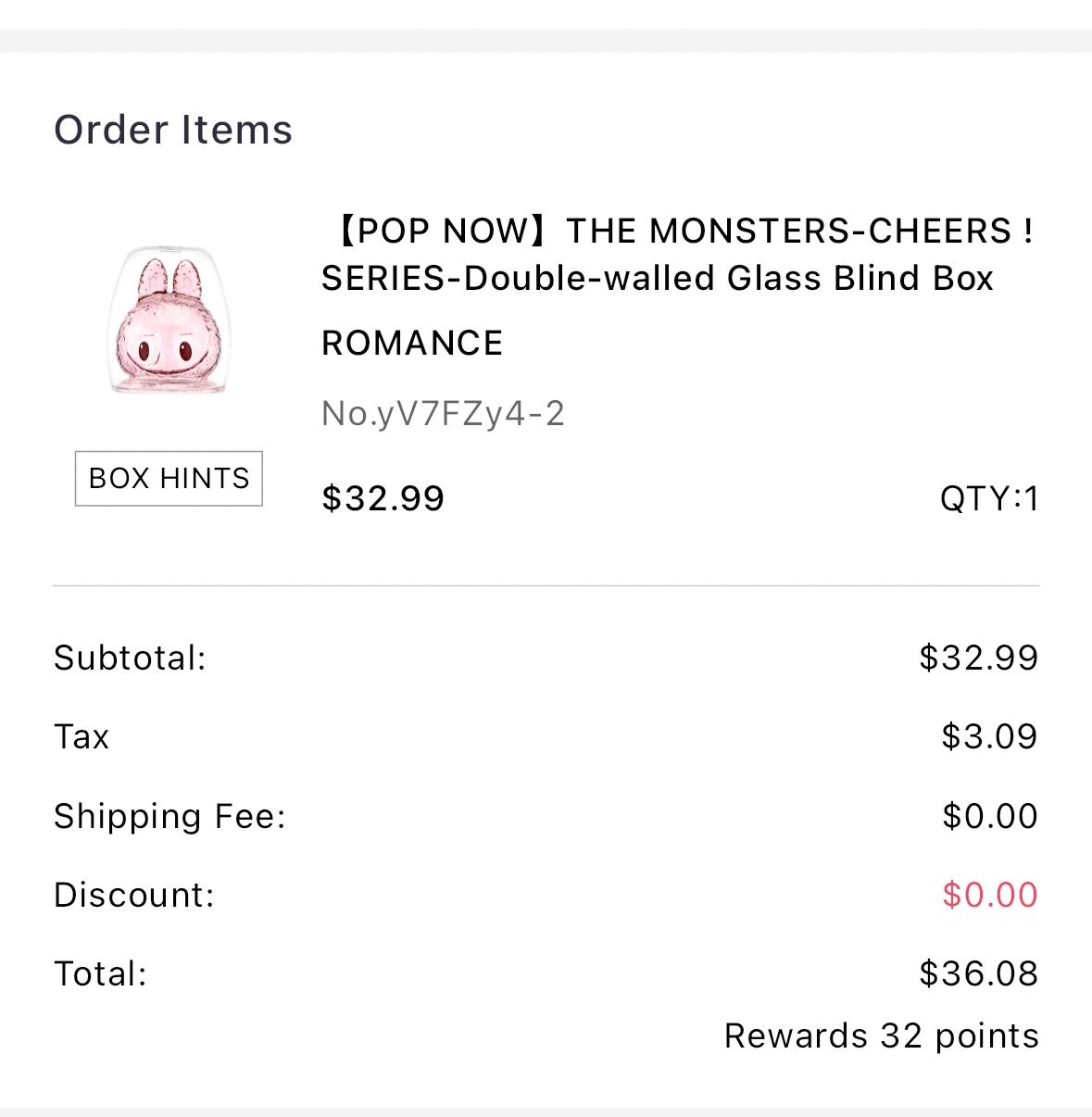Click the Tax label
Screen dimensions: 1092x1117
[82, 737]
